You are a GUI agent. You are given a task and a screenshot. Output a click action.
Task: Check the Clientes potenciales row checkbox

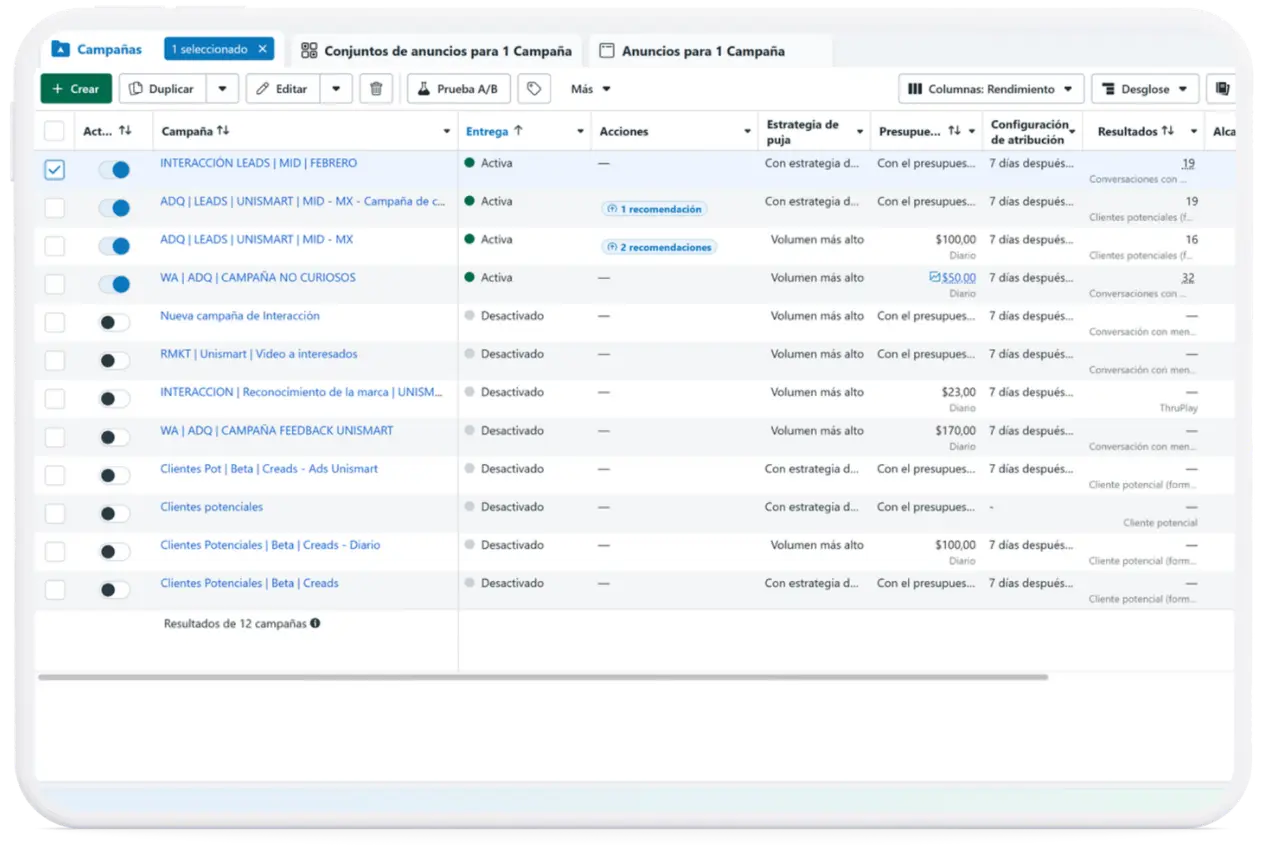click(55, 514)
